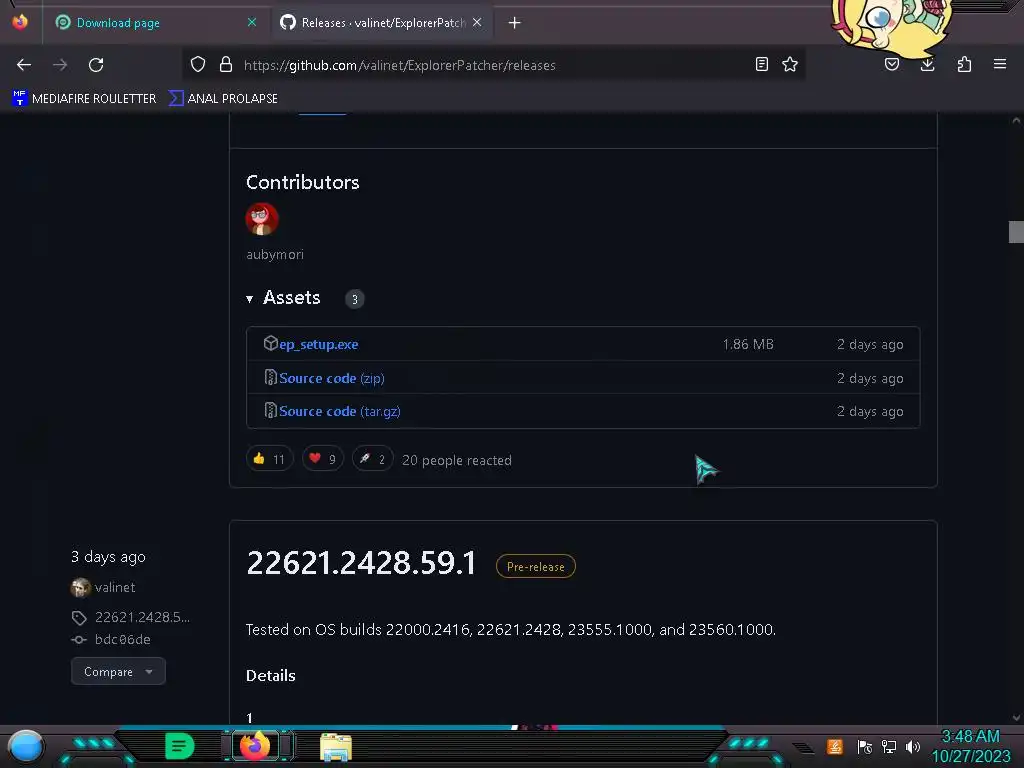
Task: Click the Contributors heading
Action: coord(302,182)
